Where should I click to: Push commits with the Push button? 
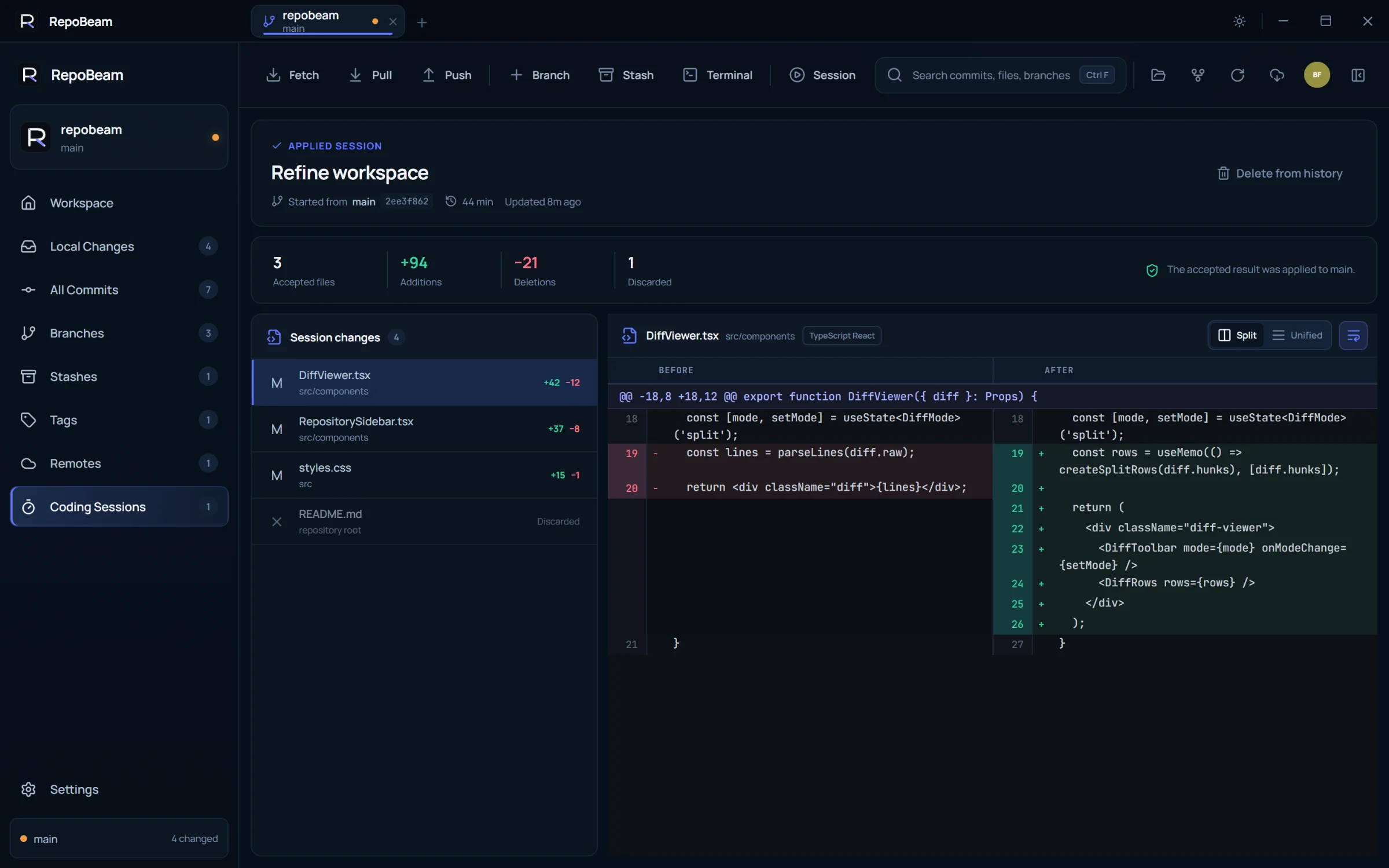[447, 75]
